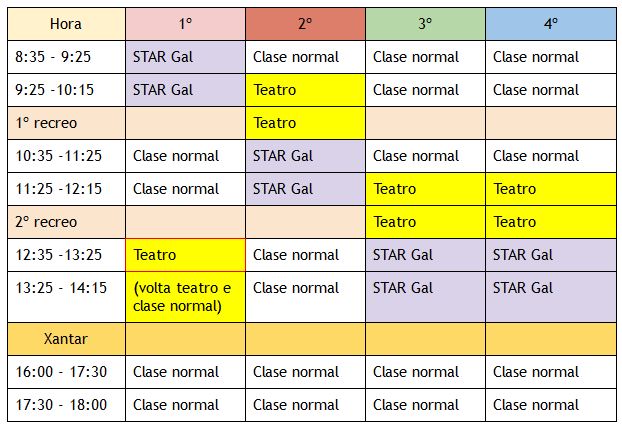Click the green 3º header cell
Image resolution: width=622 pixels, height=425 pixels.
tap(425, 24)
